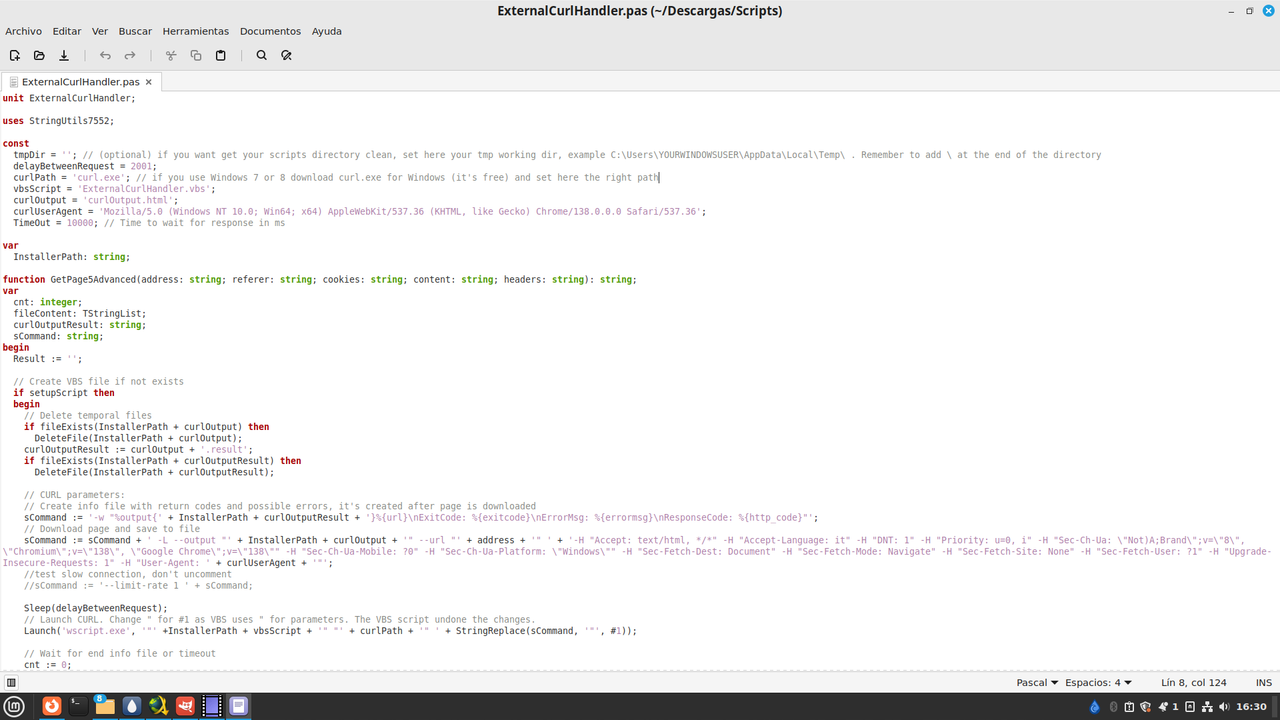Open a file using the toolbar folder icon

coord(39,56)
